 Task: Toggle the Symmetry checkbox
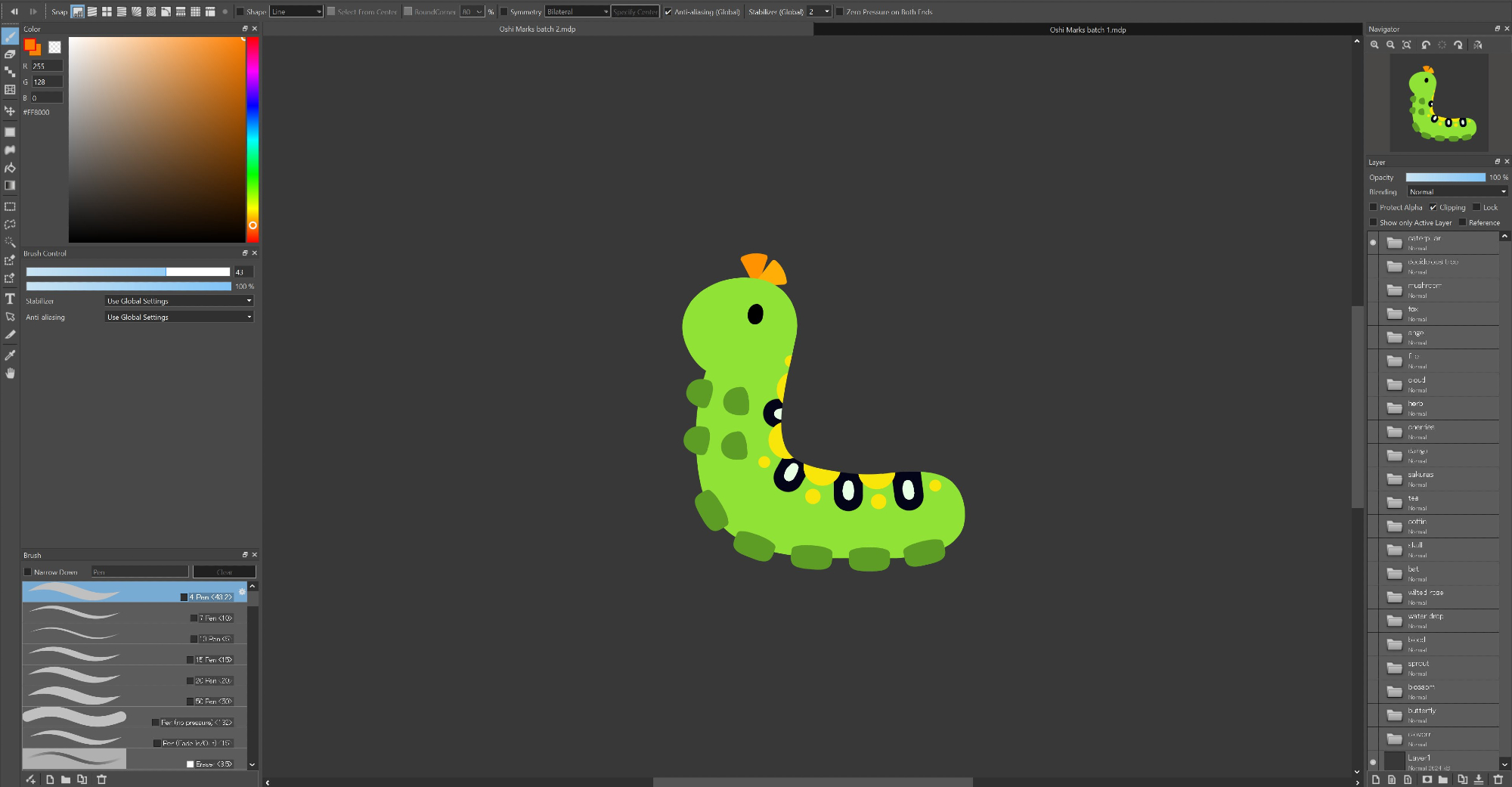click(x=504, y=11)
